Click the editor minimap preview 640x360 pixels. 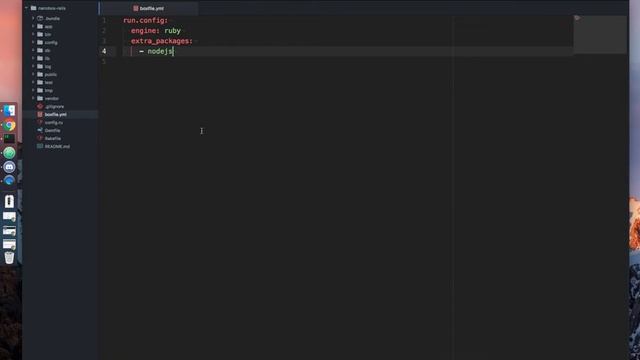[600, 34]
